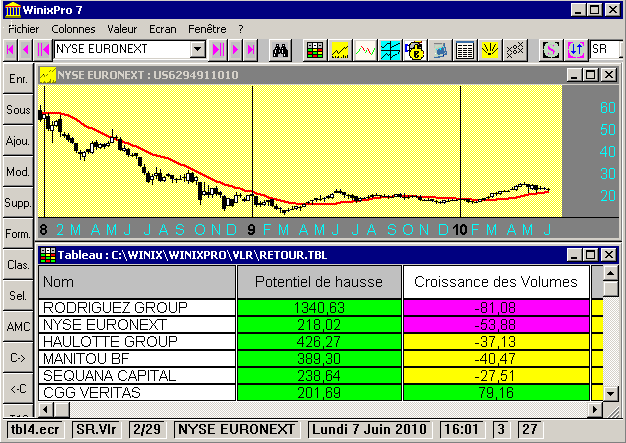Open the list sheet toolbar icon
This screenshot has width=626, height=443.
pyautogui.click(x=465, y=50)
